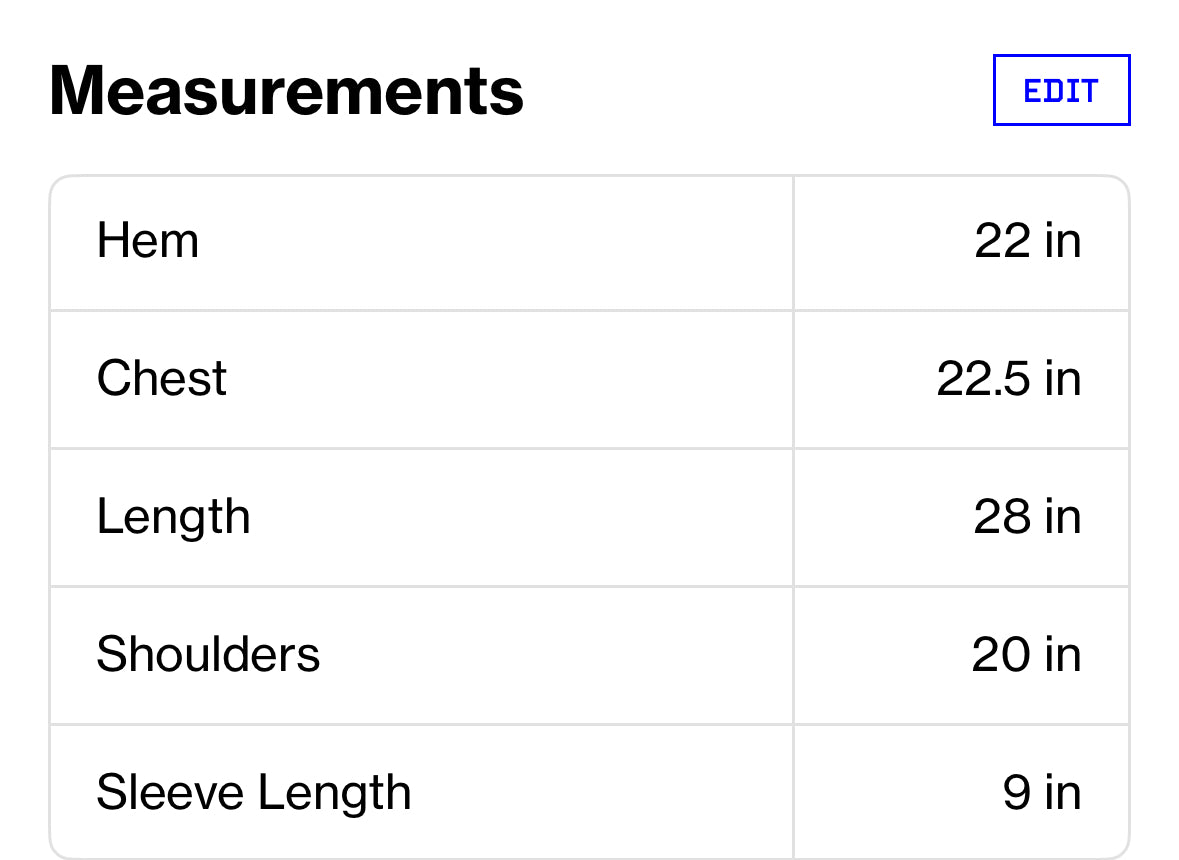Click the 'in' unit in Hem row
The height and width of the screenshot is (860, 1179).
(1063, 242)
